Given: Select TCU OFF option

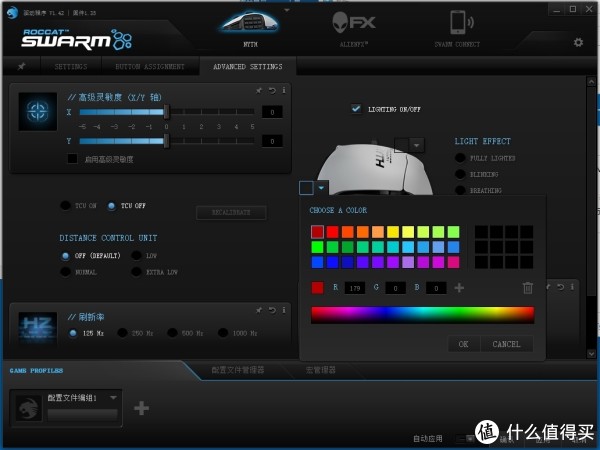Looking at the screenshot, I should point(111,206).
